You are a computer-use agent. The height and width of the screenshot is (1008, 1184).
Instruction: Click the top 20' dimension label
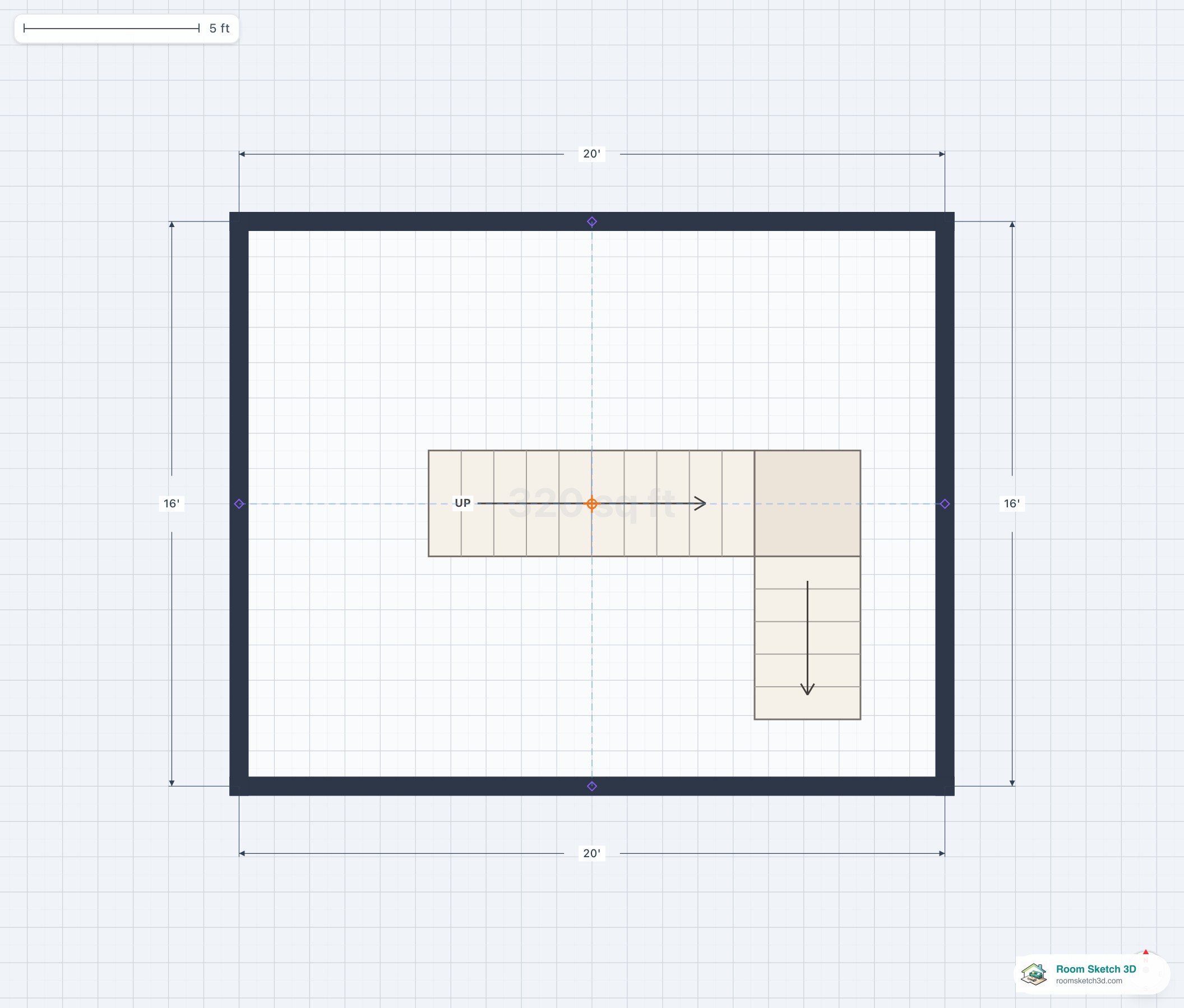592,154
